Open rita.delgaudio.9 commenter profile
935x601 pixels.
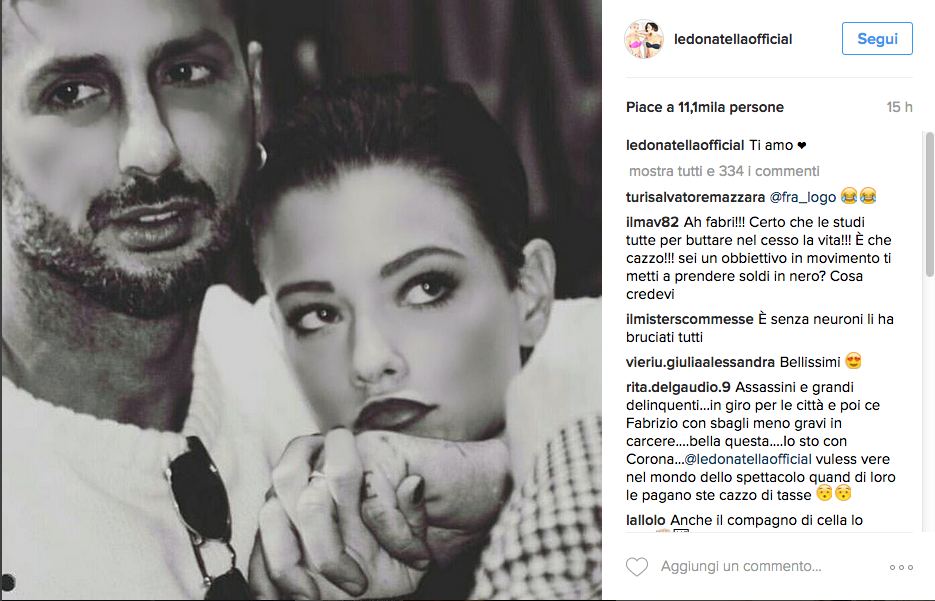point(678,388)
